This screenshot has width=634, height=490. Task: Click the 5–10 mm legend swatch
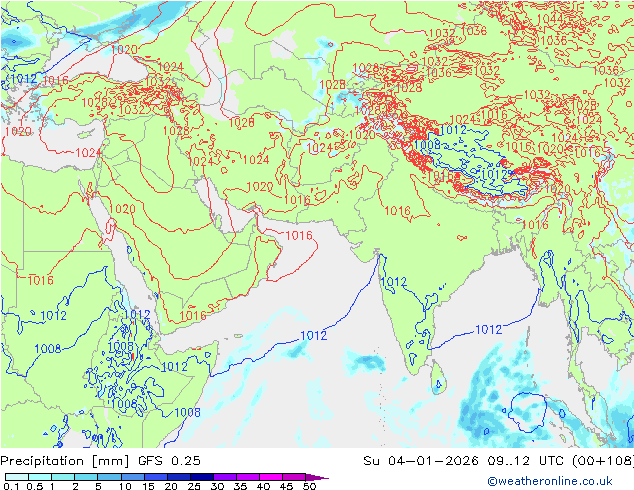[109, 477]
